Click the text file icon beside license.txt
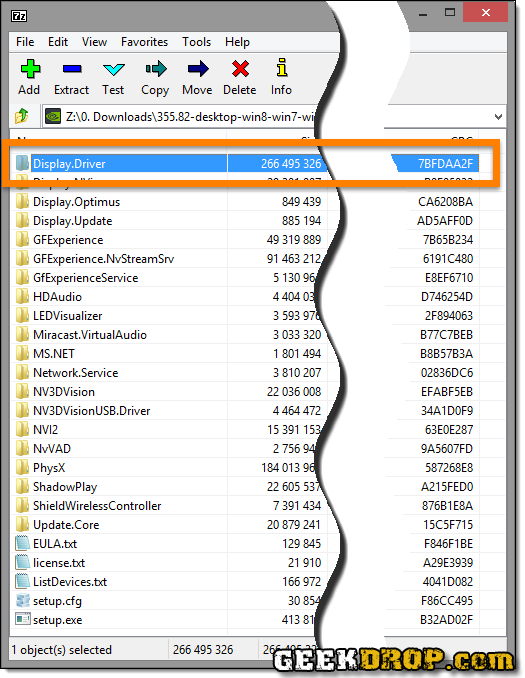The image size is (525, 678). coord(22,563)
